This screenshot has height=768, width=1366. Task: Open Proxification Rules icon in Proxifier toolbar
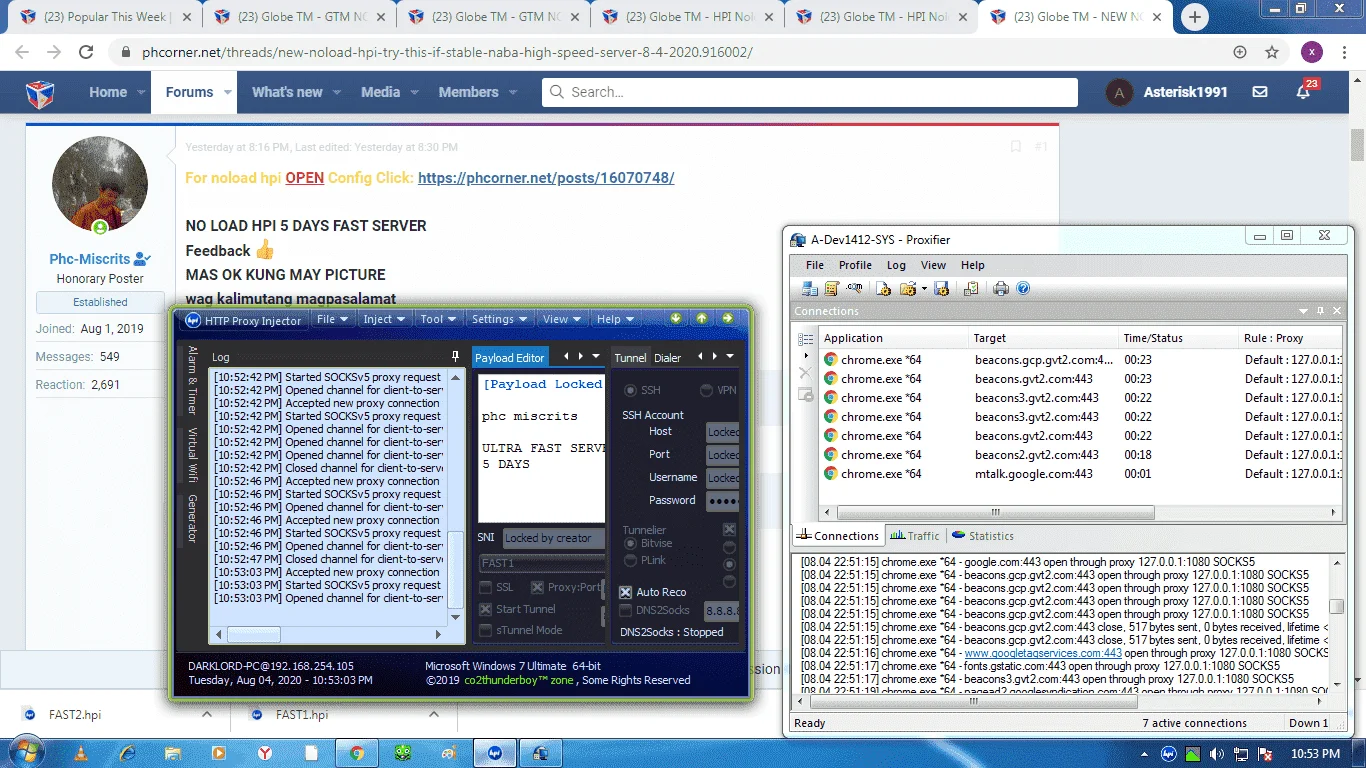[x=831, y=288]
